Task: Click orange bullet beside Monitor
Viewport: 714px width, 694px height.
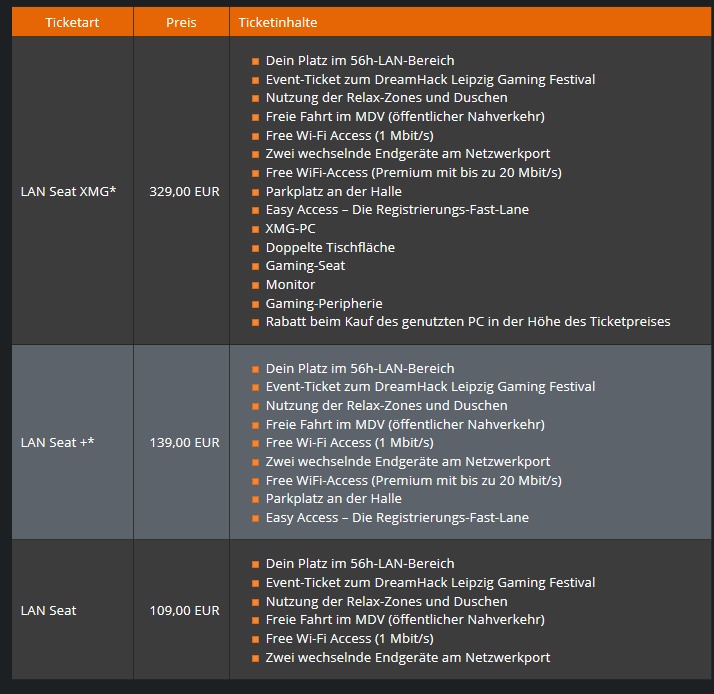Action: pos(256,285)
